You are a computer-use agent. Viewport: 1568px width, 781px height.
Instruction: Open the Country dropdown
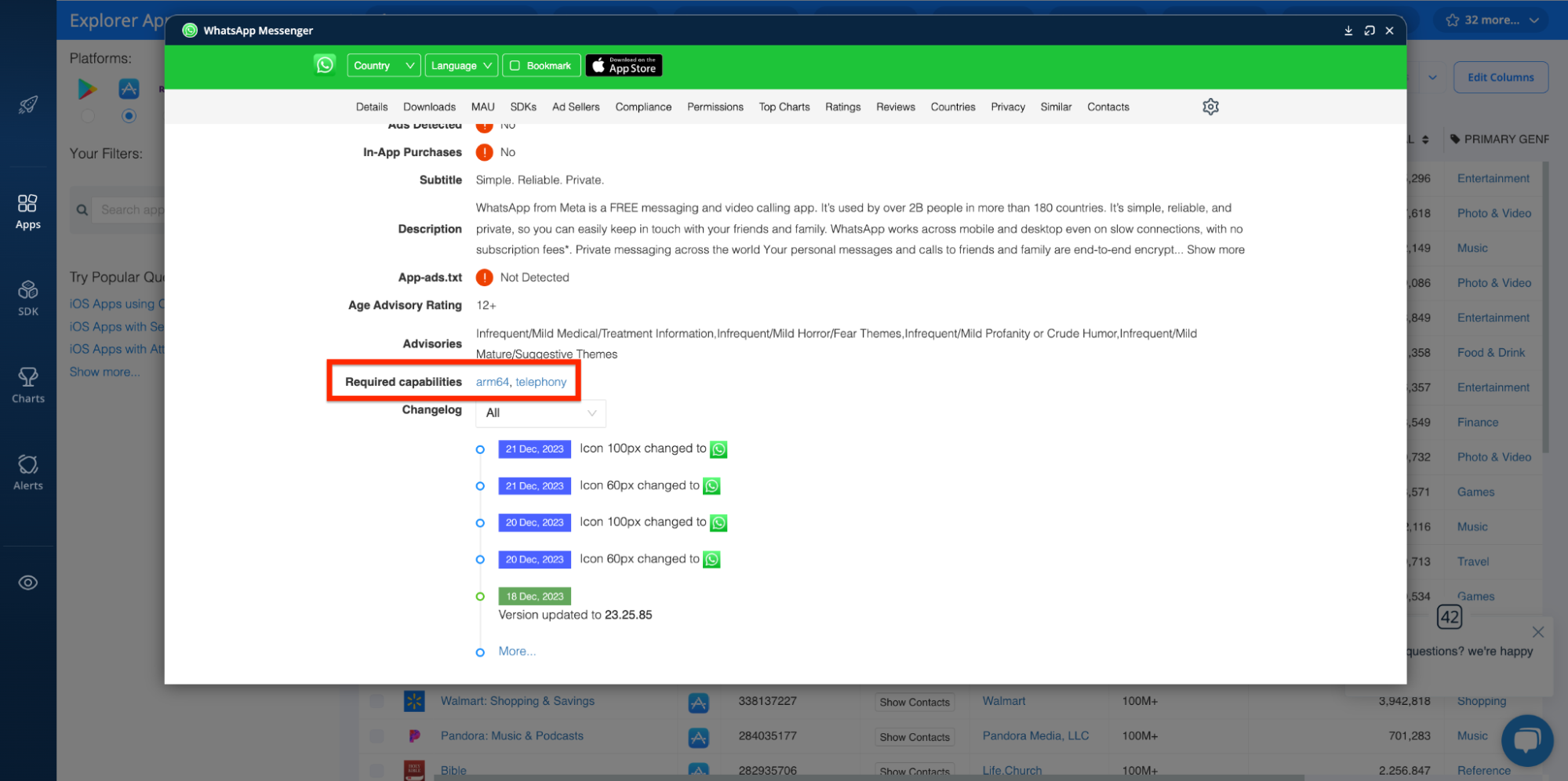(x=384, y=66)
